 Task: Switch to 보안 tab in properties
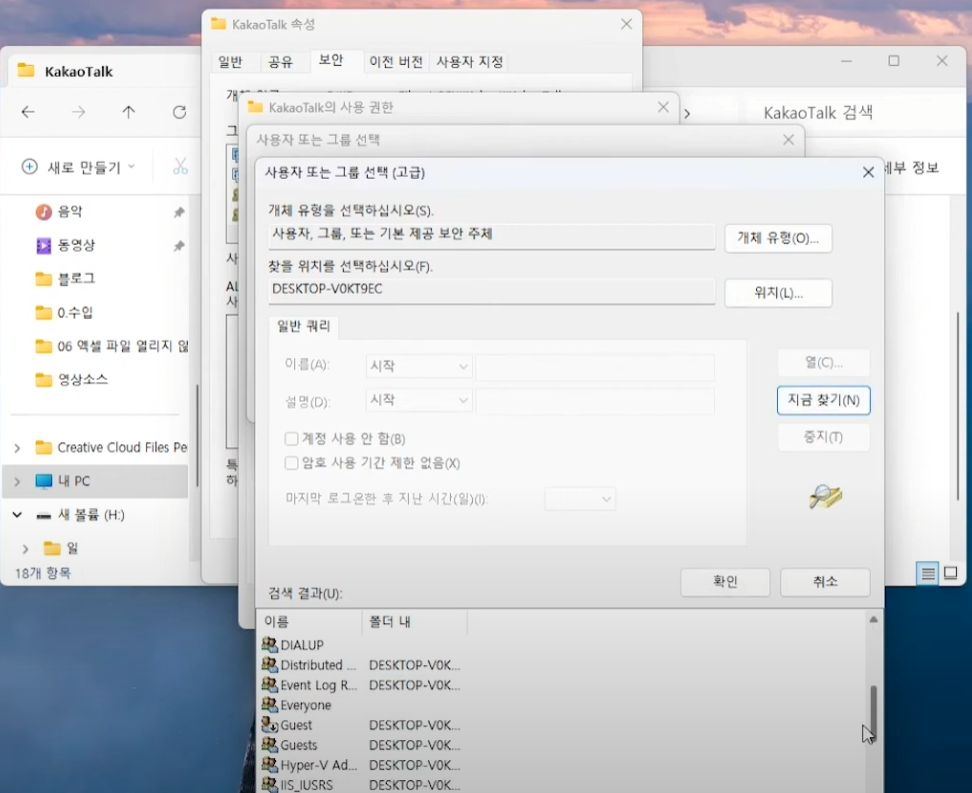(x=331, y=60)
